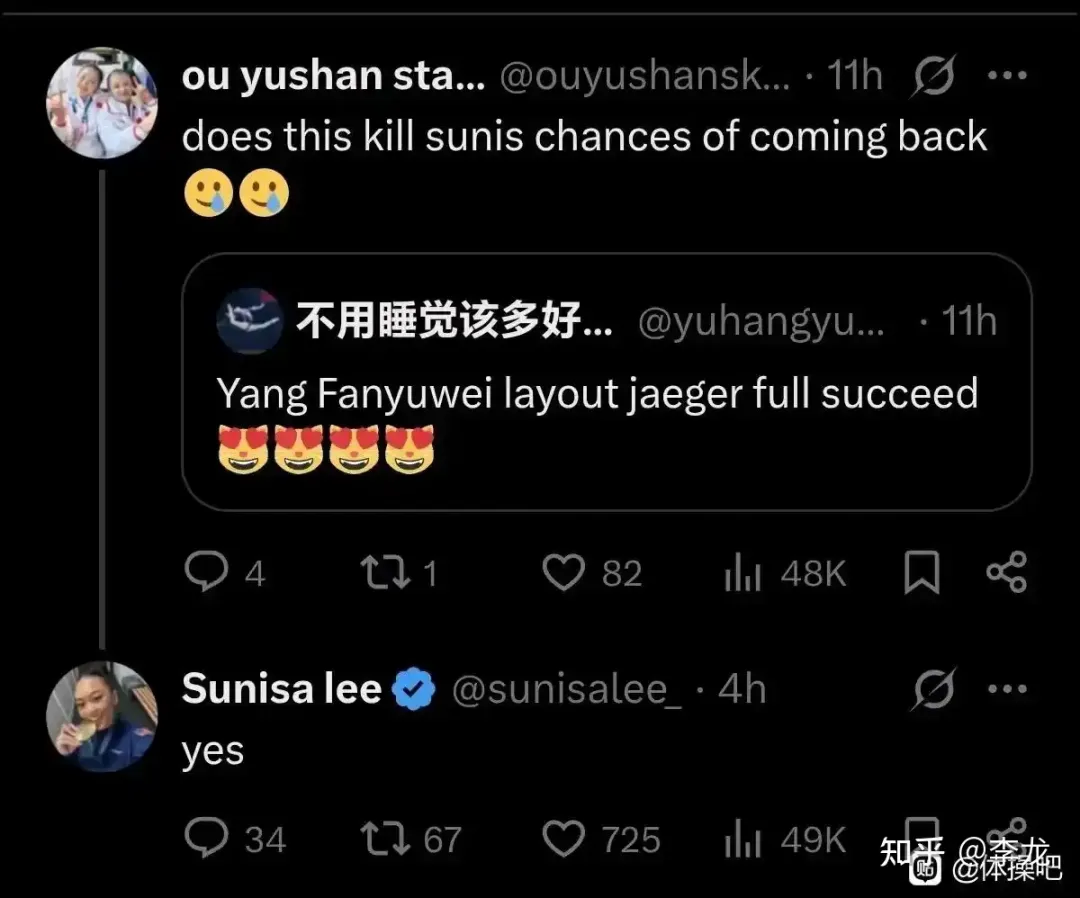Open ou yushan's profile avatar
Screen dimensions: 1080x898
[102, 104]
